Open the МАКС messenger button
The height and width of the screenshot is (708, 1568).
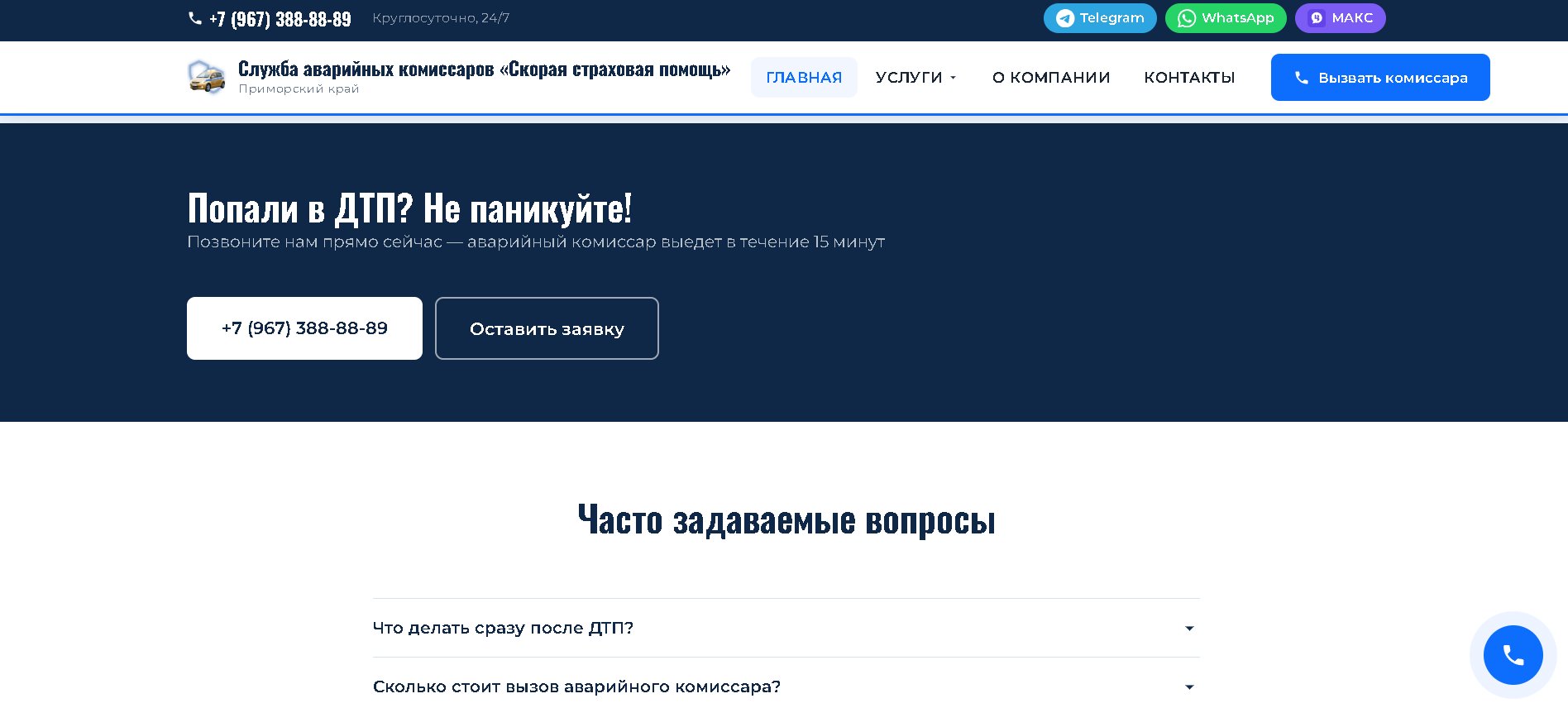(1341, 18)
